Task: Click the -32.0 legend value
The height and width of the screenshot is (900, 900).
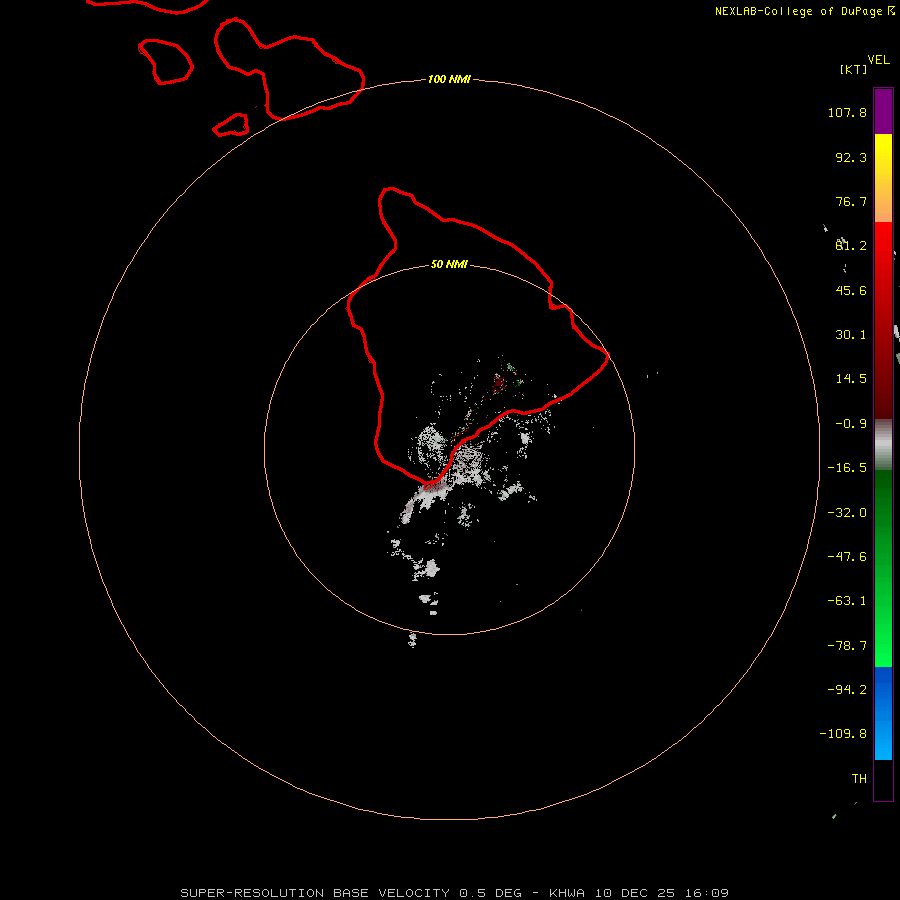Action: pyautogui.click(x=847, y=513)
